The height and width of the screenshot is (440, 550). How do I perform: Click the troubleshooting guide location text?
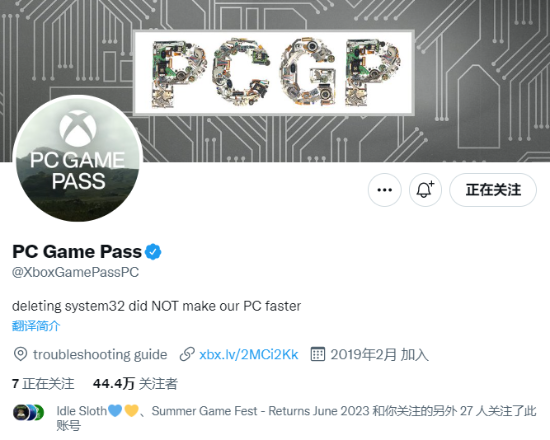click(100, 354)
